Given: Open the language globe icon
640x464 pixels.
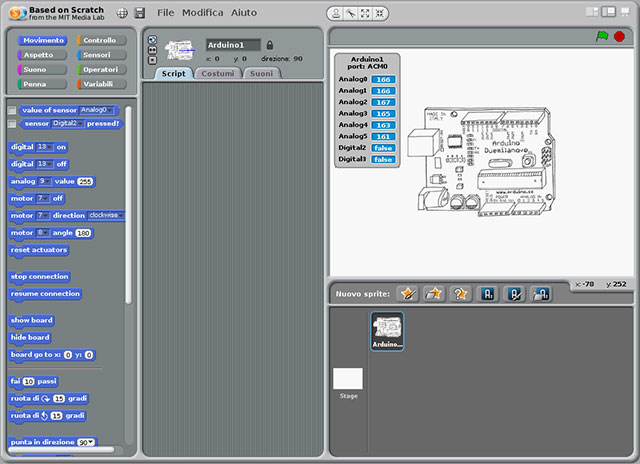Looking at the screenshot, I should [x=122, y=13].
